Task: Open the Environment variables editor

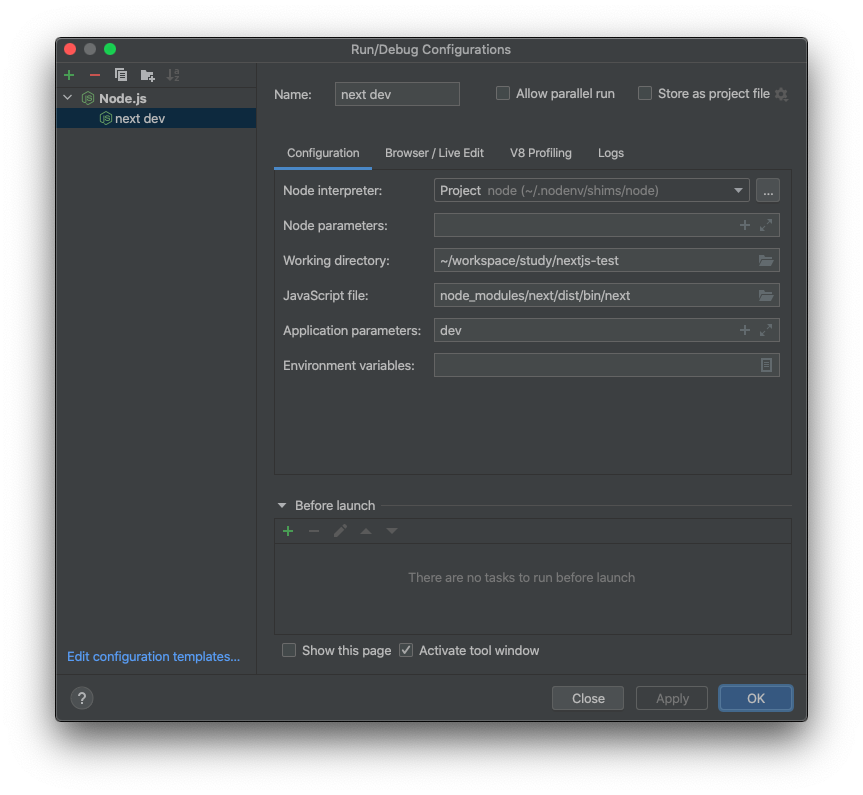Action: tap(766, 365)
